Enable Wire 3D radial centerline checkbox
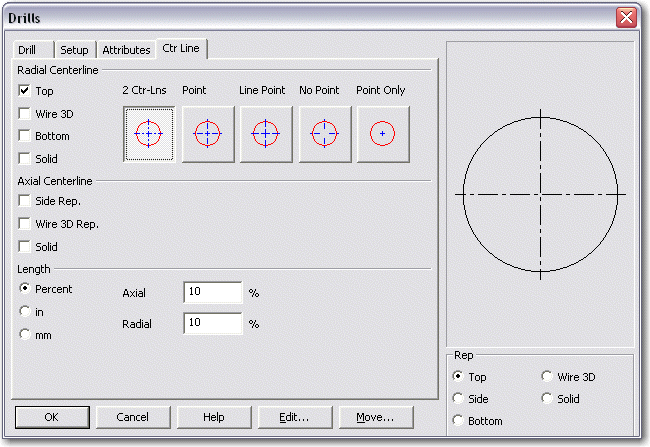The height and width of the screenshot is (447, 650). pyautogui.click(x=24, y=114)
